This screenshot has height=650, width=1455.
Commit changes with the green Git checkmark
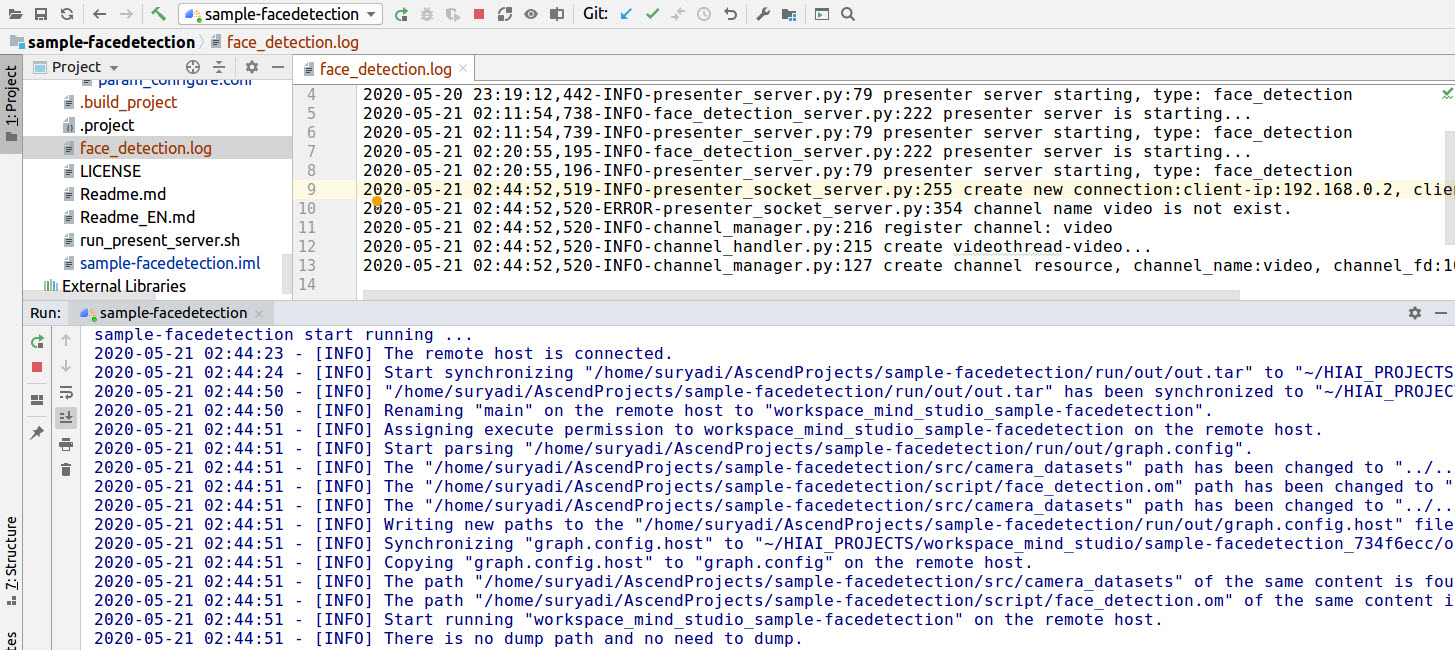[652, 14]
